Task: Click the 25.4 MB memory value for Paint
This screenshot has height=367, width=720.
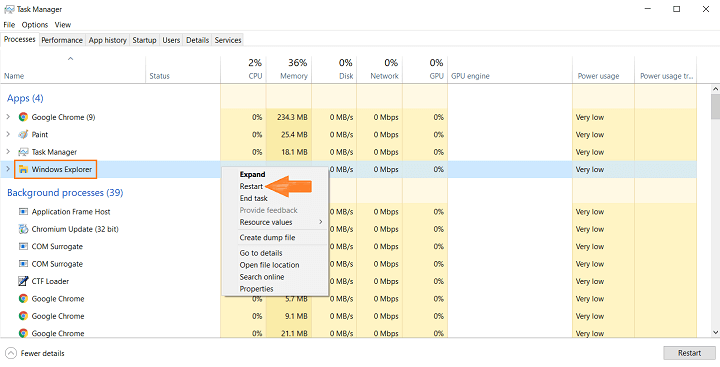Action: tap(294, 135)
